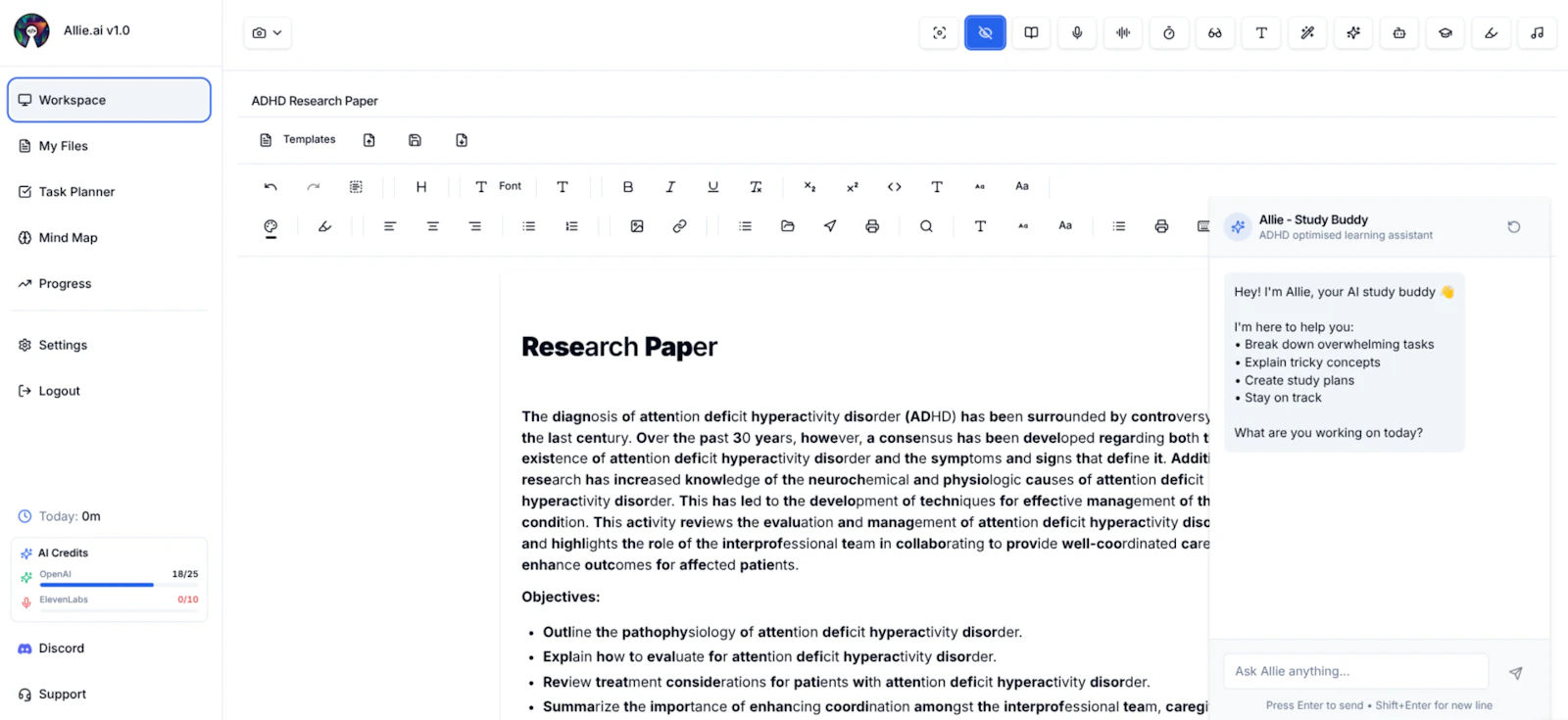Viewport: 1568px width, 720px height.
Task: Toggle underline formatting
Action: pyautogui.click(x=713, y=186)
